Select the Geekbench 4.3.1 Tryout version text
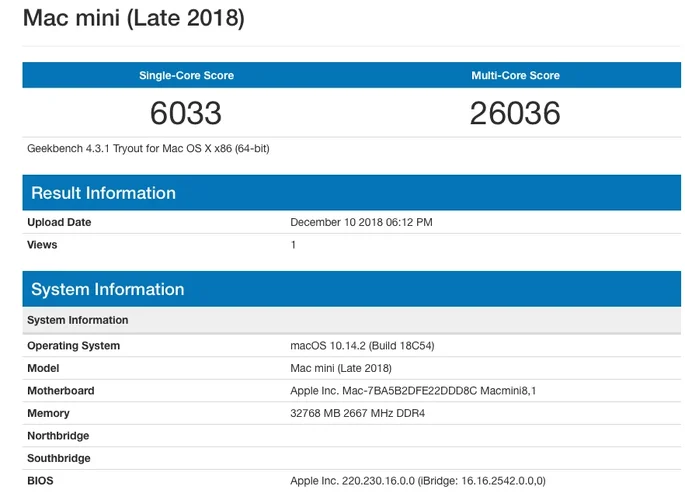 tap(148, 148)
